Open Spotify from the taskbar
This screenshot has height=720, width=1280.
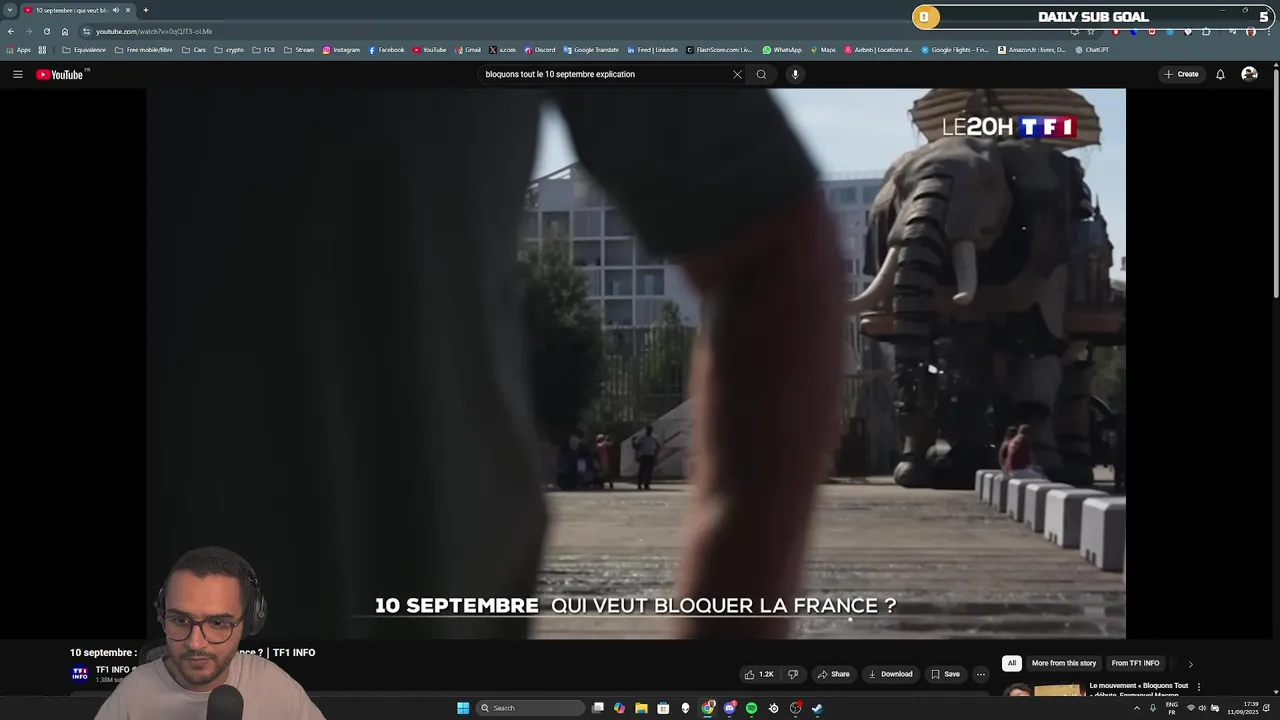(751, 708)
